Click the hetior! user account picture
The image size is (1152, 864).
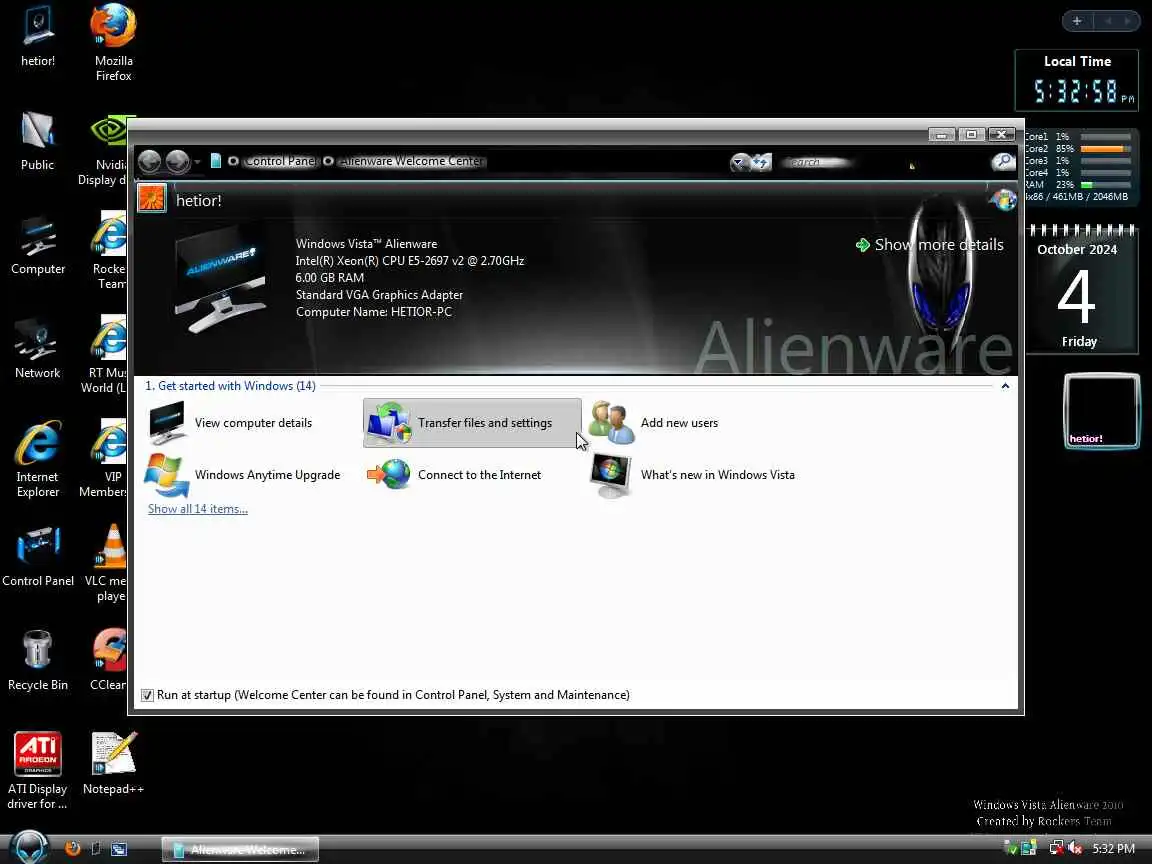click(152, 198)
